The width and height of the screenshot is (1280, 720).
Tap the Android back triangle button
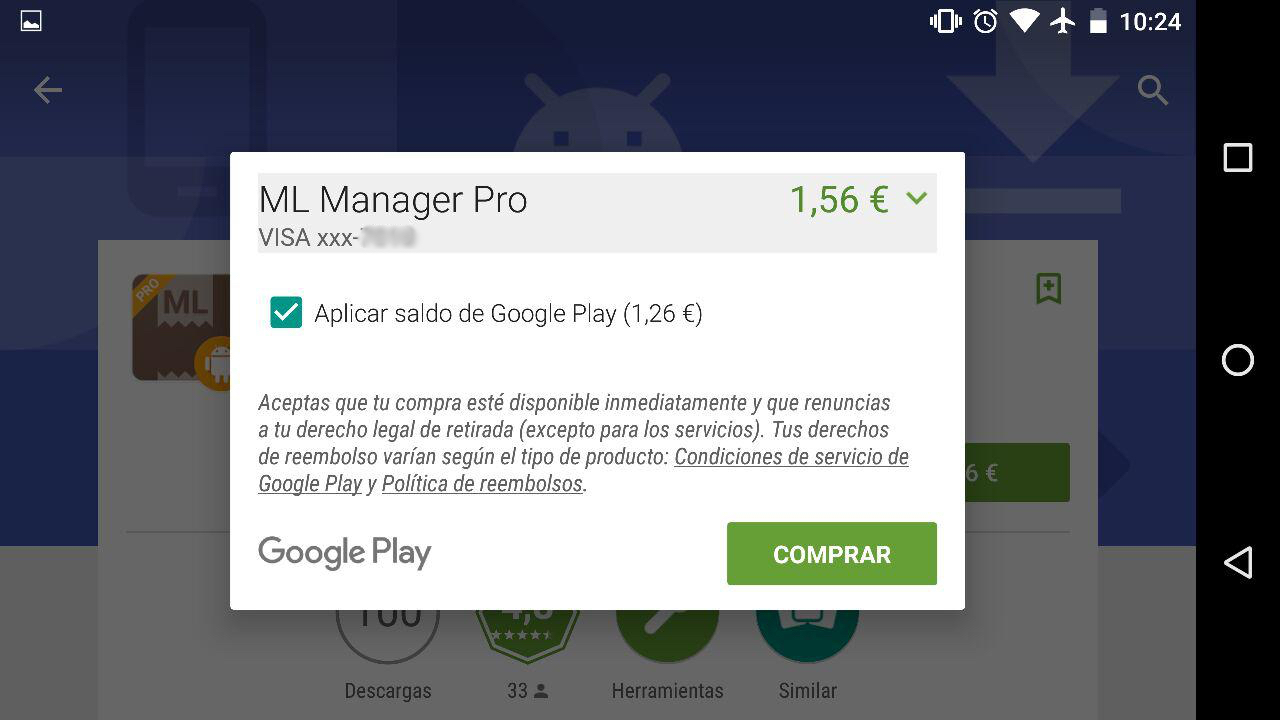[x=1238, y=562]
